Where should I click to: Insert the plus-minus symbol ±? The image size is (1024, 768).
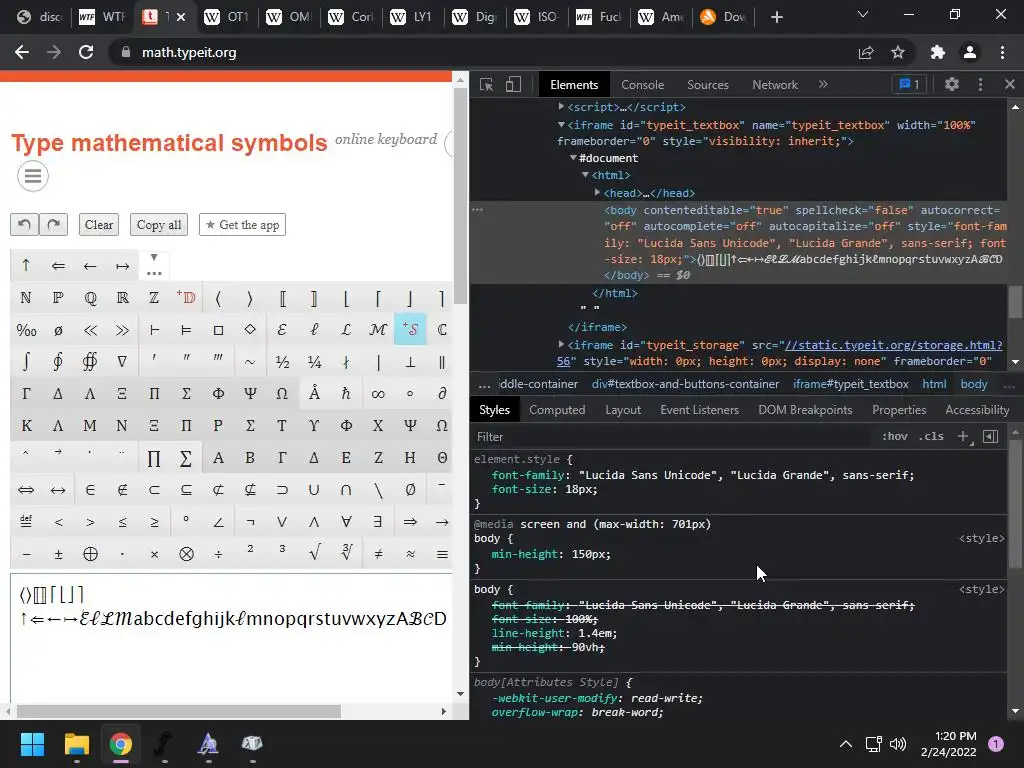coord(58,554)
